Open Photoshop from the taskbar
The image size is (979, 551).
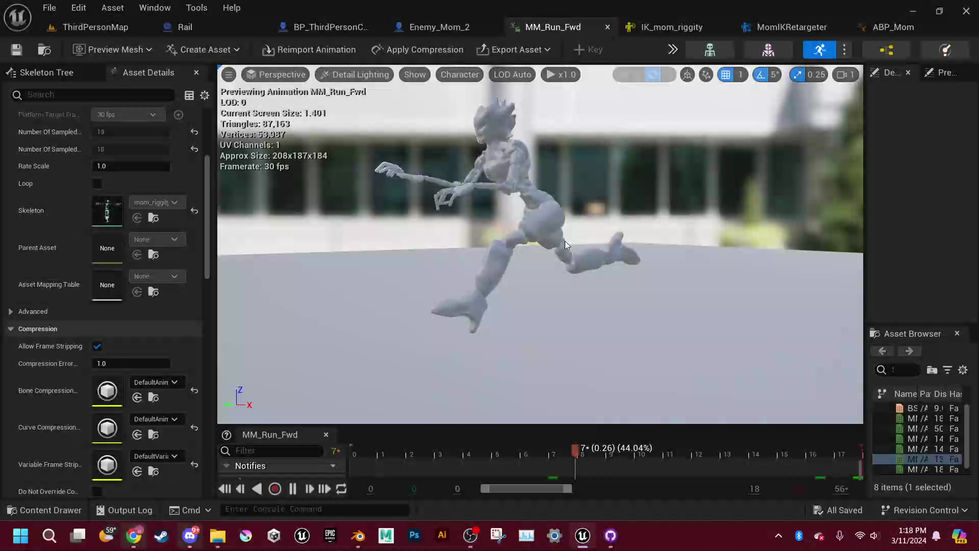tap(414, 535)
